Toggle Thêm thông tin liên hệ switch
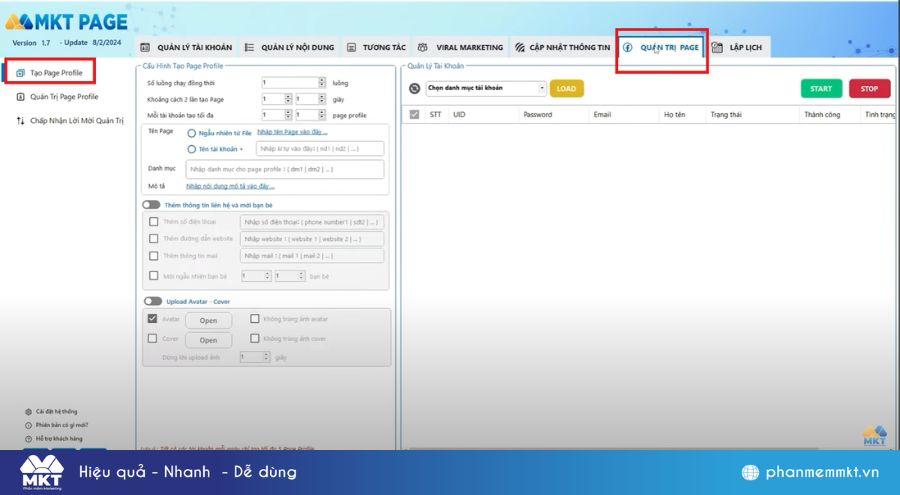The height and width of the screenshot is (495, 900). [x=152, y=205]
